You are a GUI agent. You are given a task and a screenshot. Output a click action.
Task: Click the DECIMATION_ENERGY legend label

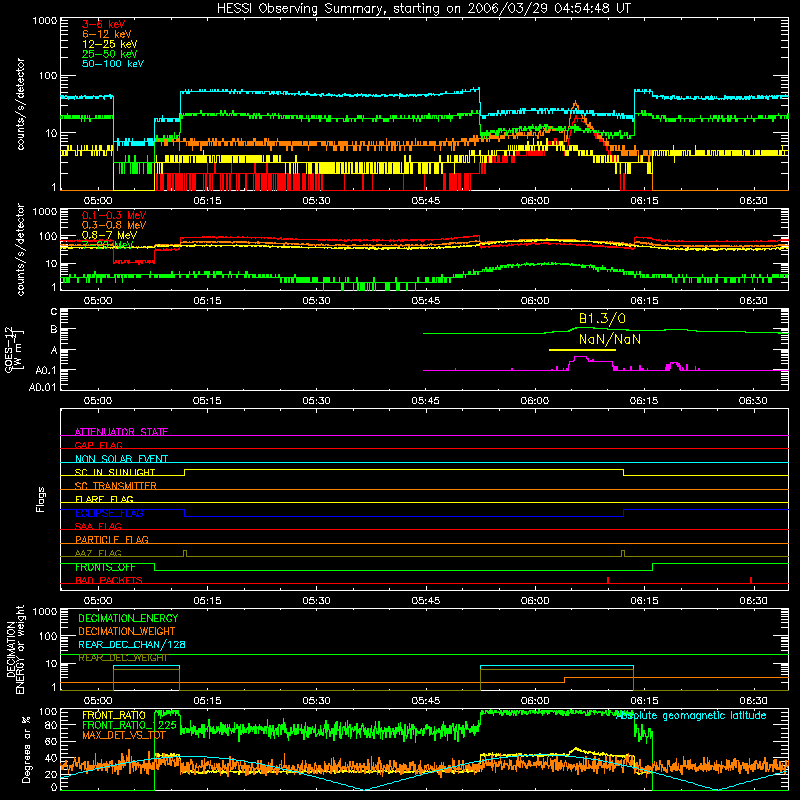[x=128, y=618]
